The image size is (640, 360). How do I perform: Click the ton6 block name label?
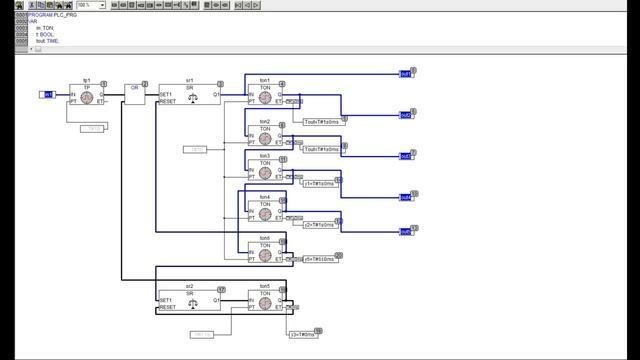tap(265, 238)
